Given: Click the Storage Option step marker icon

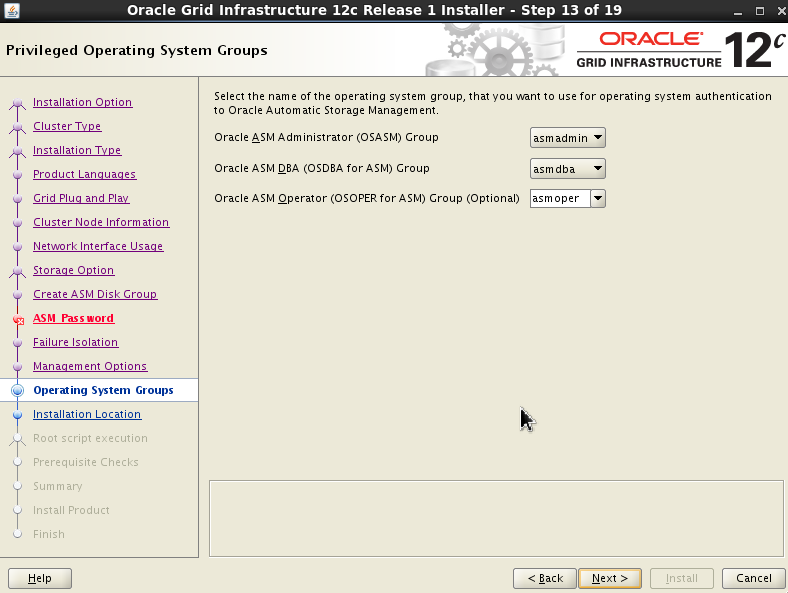Looking at the screenshot, I should point(18,272).
